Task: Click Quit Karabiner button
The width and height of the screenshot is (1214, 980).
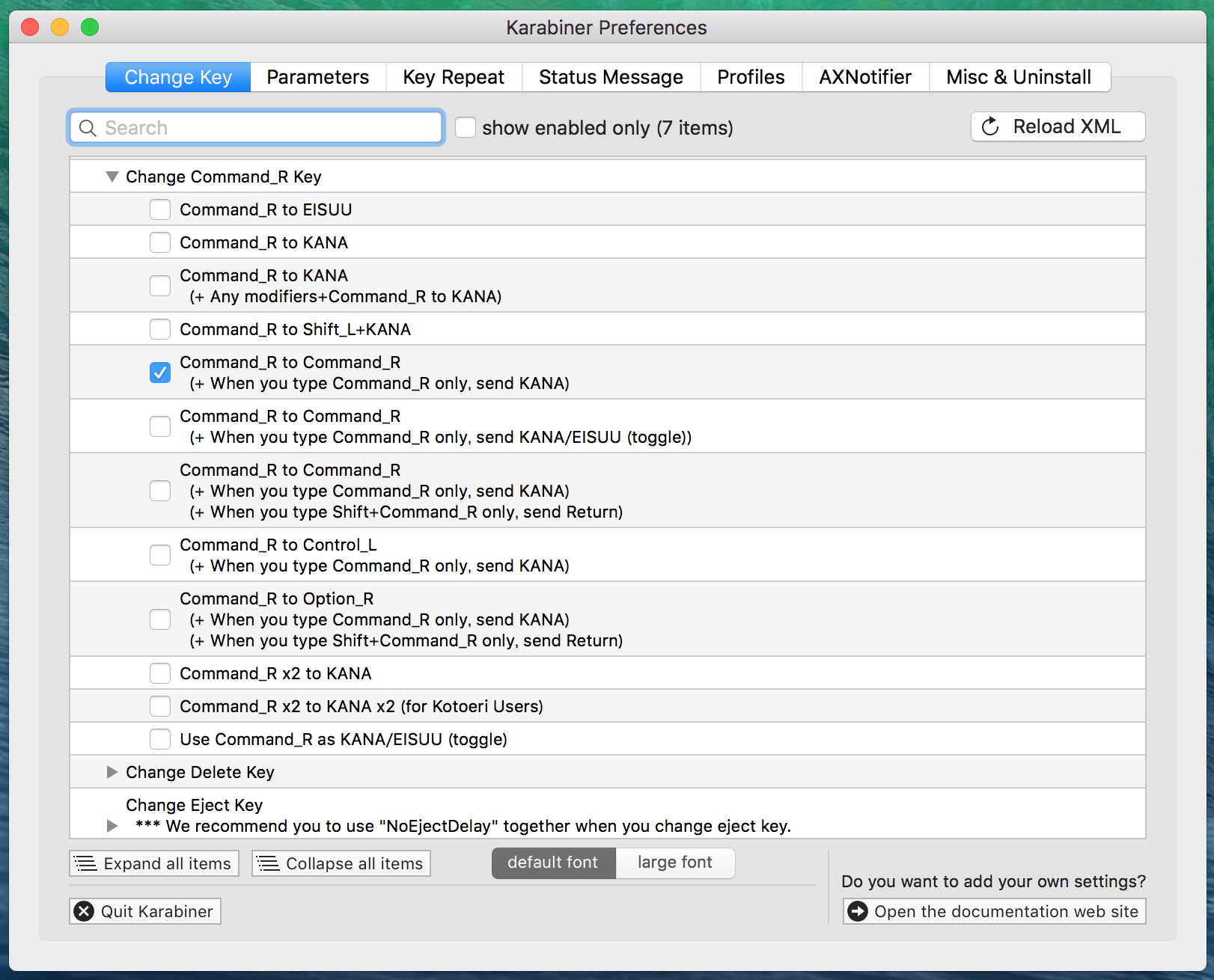Action: point(145,911)
